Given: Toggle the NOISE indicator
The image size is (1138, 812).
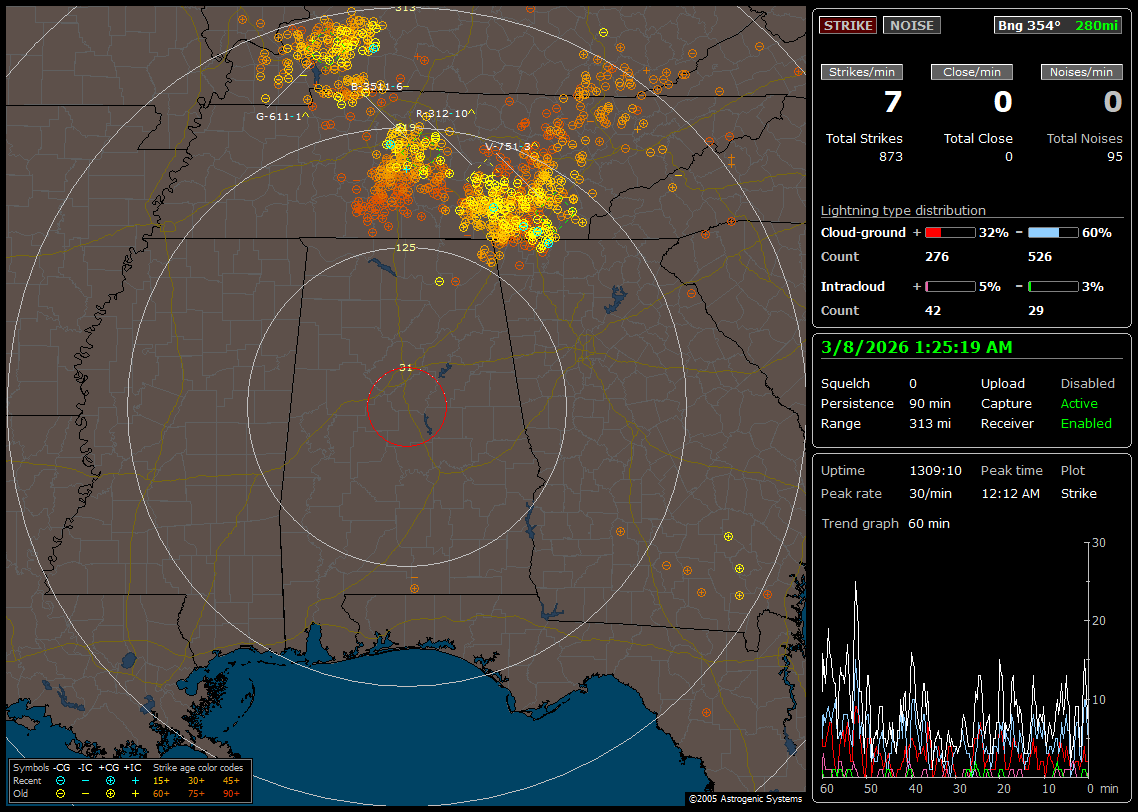Looking at the screenshot, I should (x=912, y=25).
